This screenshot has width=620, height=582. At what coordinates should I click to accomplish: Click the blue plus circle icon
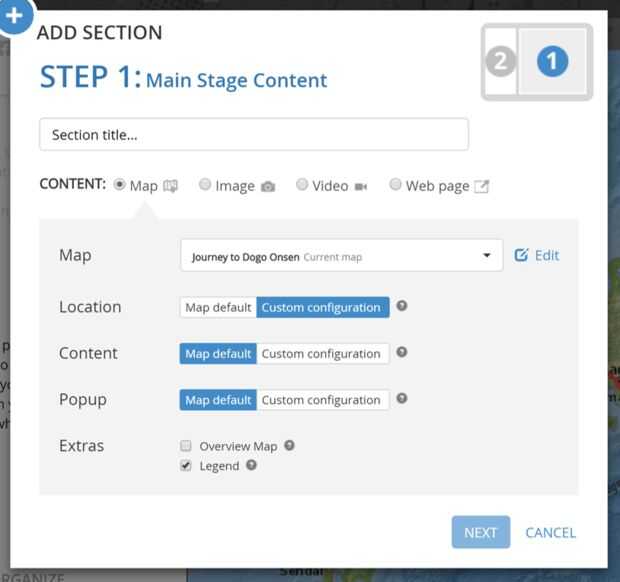click(x=14, y=17)
